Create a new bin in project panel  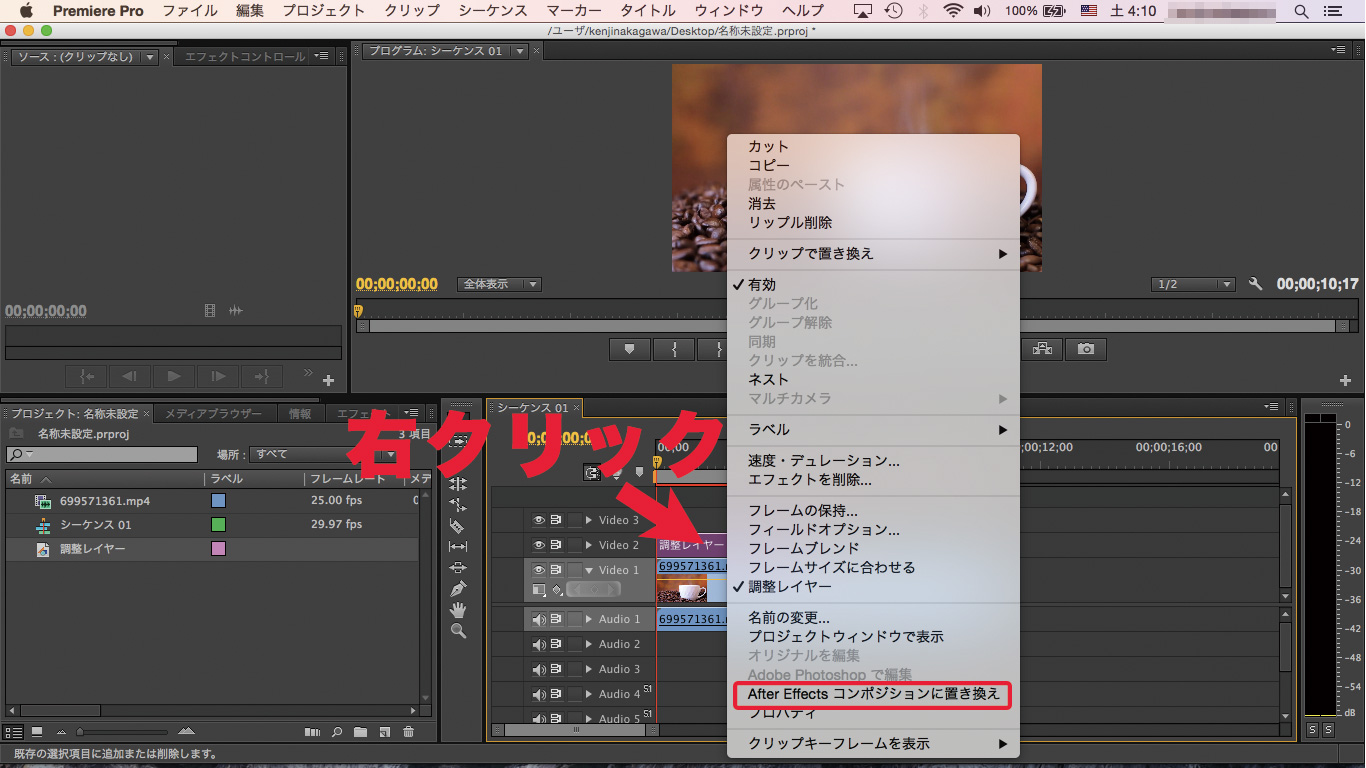click(x=360, y=732)
